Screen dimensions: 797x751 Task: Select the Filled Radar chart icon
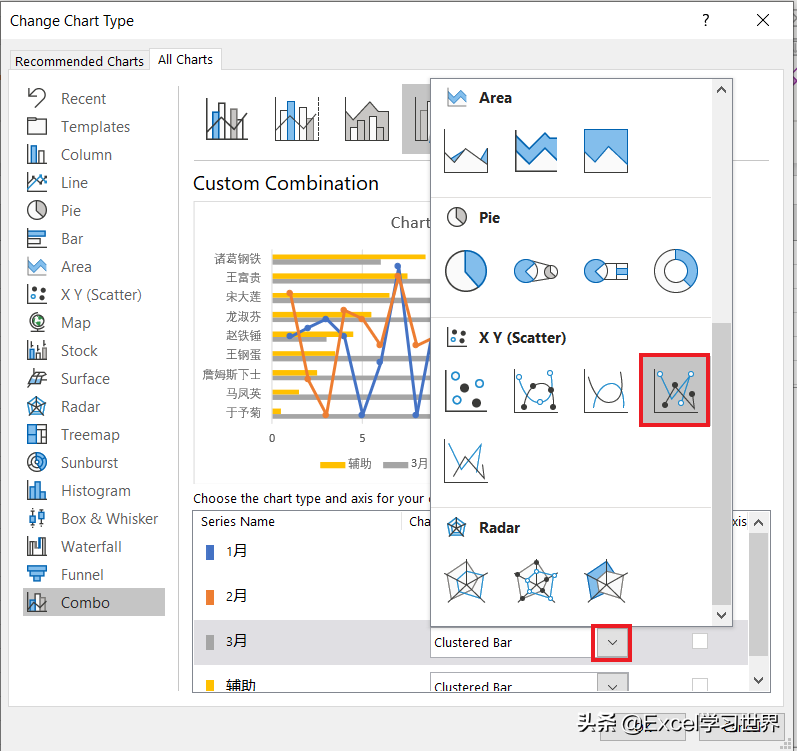605,581
